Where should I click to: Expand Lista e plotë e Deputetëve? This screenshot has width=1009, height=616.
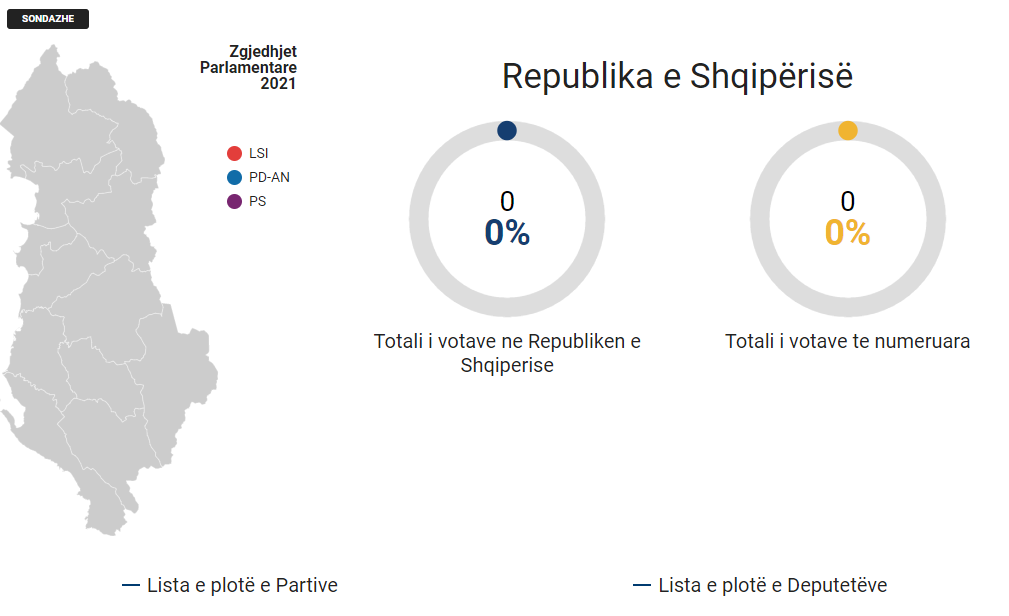[x=772, y=585]
